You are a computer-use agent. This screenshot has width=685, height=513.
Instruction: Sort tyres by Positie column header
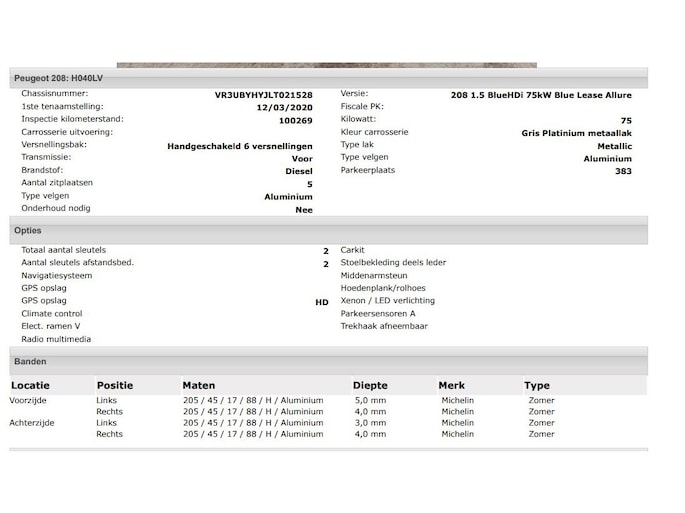[x=114, y=385]
